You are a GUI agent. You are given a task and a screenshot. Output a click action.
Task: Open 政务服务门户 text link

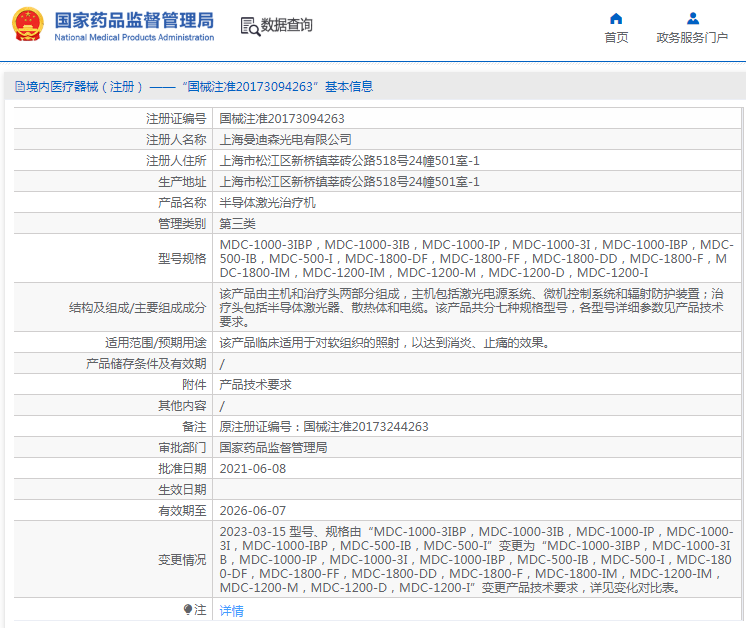692,38
